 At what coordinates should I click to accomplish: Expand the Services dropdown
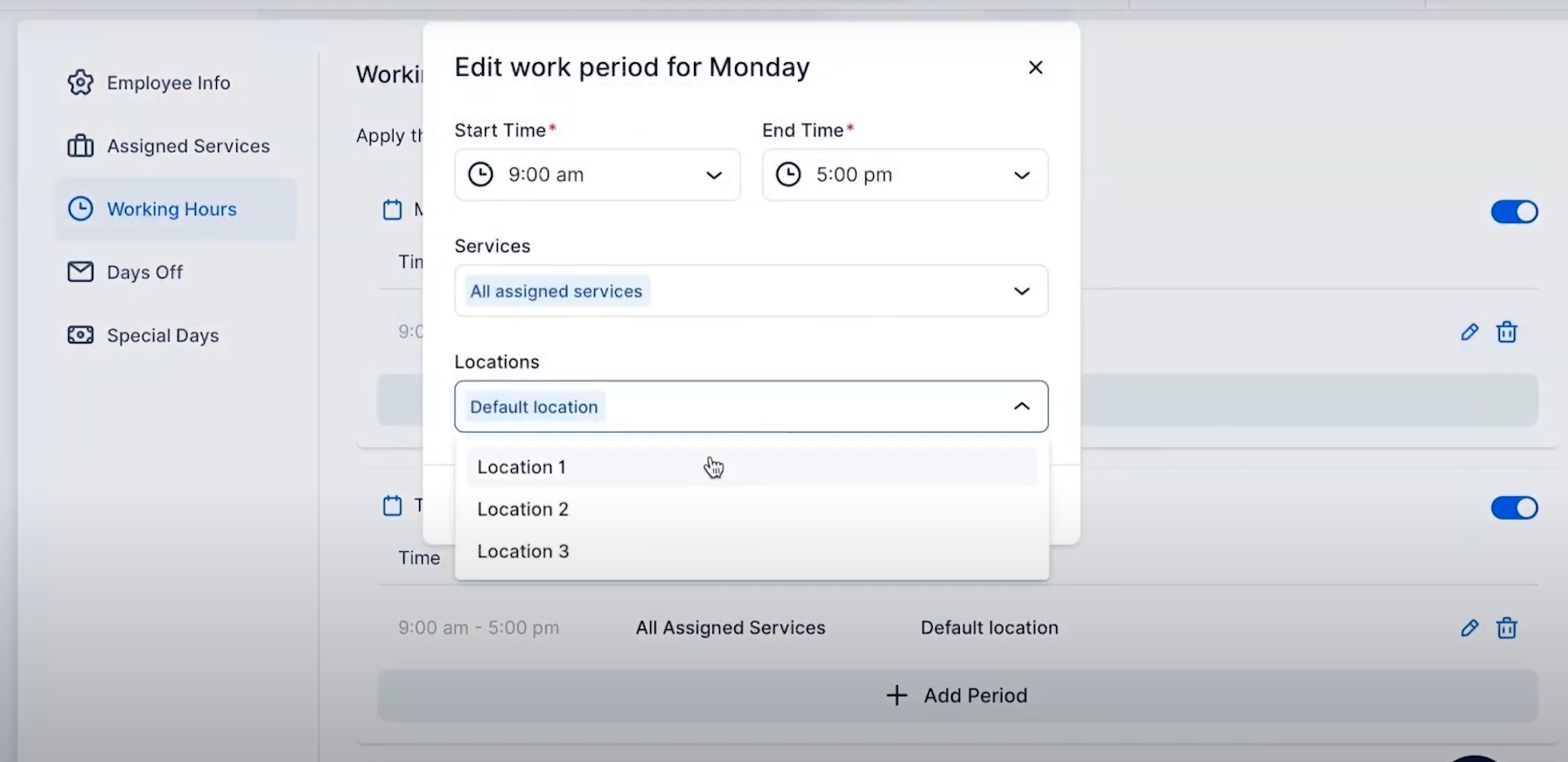pos(752,290)
